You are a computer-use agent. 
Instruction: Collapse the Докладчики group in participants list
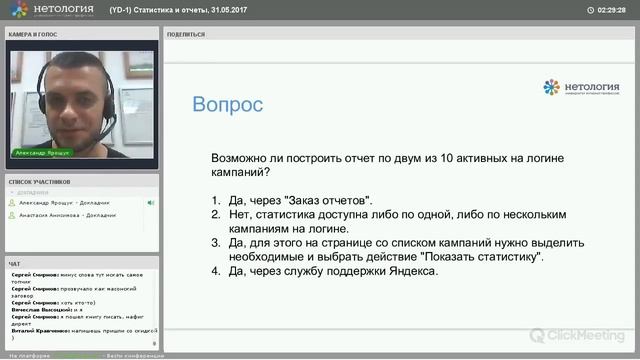12,192
